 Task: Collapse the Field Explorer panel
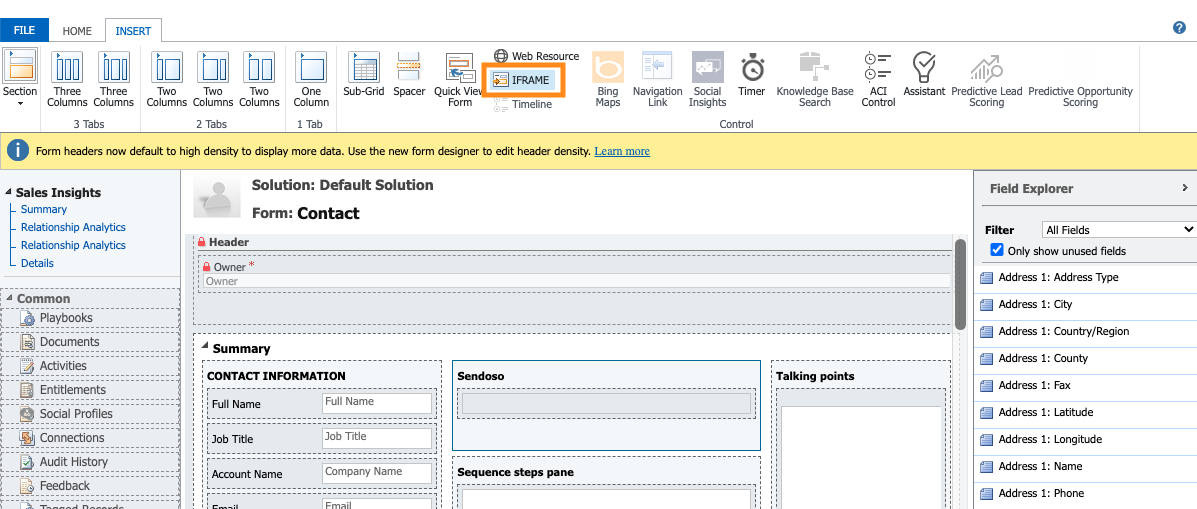pyautogui.click(x=1185, y=188)
